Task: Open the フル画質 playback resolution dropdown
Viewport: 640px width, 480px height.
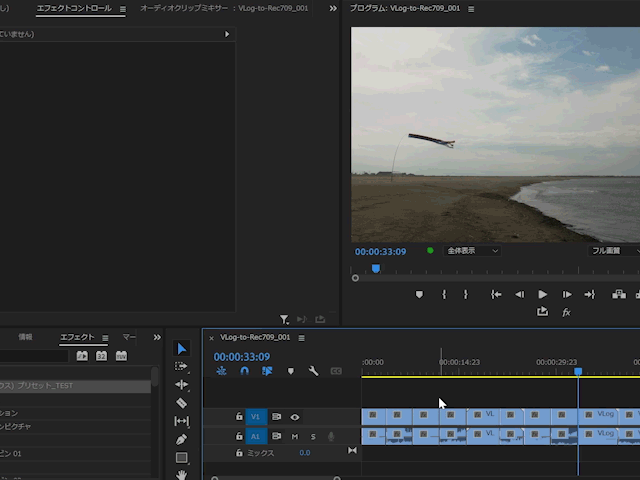Action: coord(612,251)
